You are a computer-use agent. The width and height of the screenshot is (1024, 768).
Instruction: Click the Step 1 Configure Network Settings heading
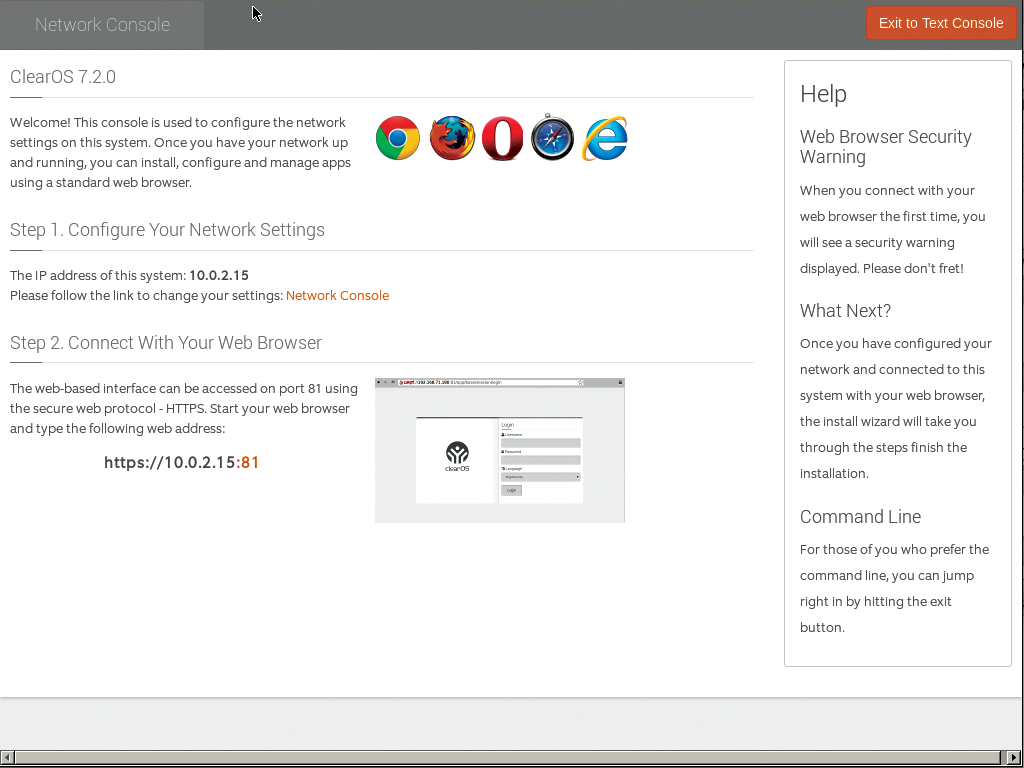click(167, 230)
